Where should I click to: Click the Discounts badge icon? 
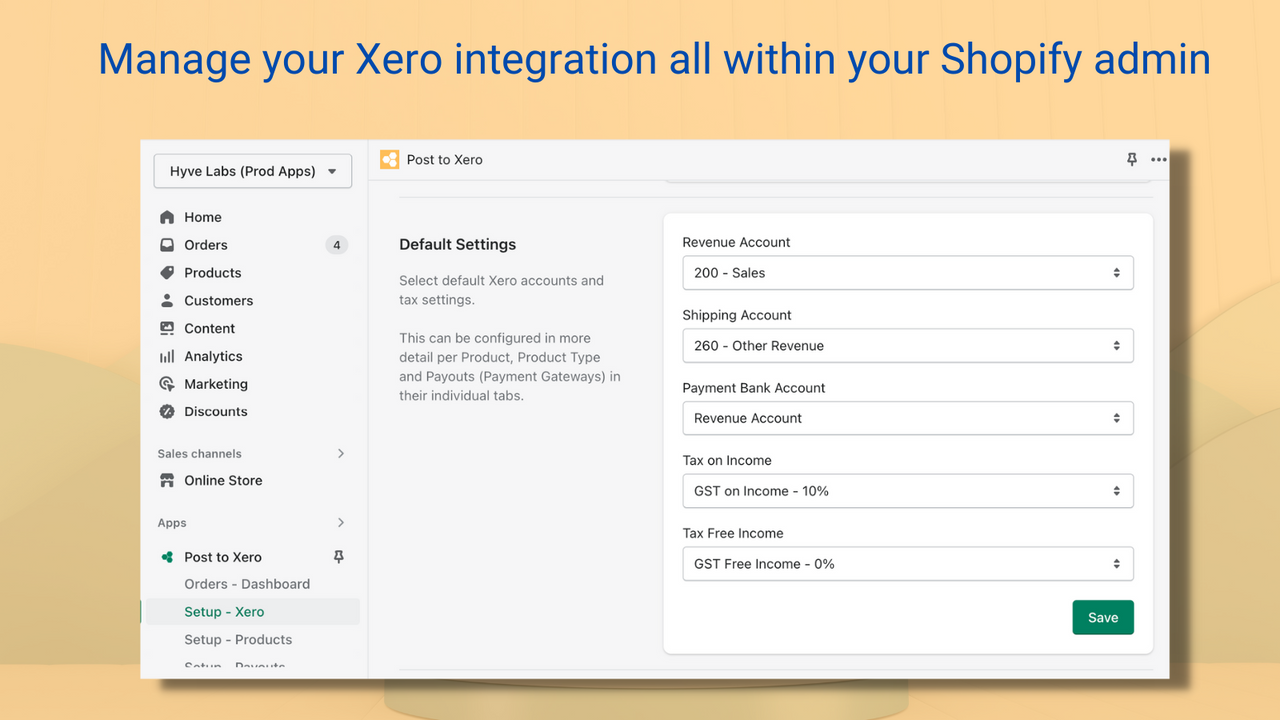point(167,411)
